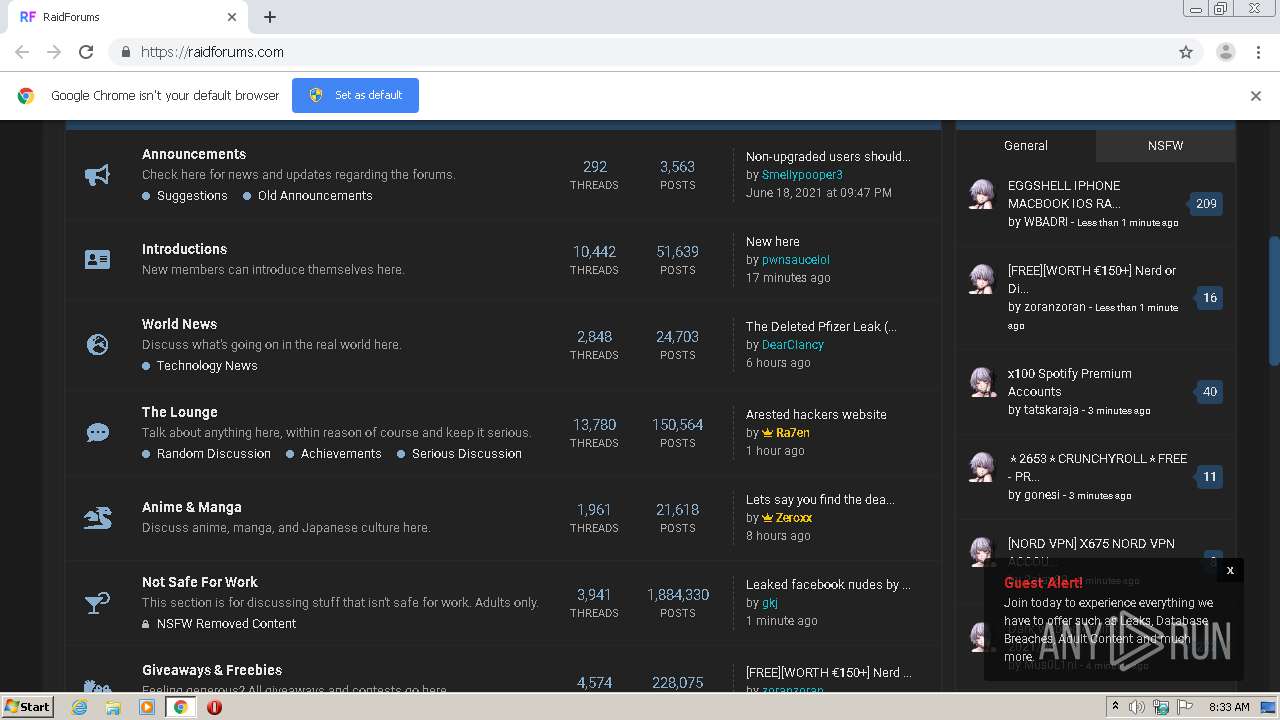1280x720 pixels.
Task: Close the Guest Alert popup
Action: (1230, 570)
